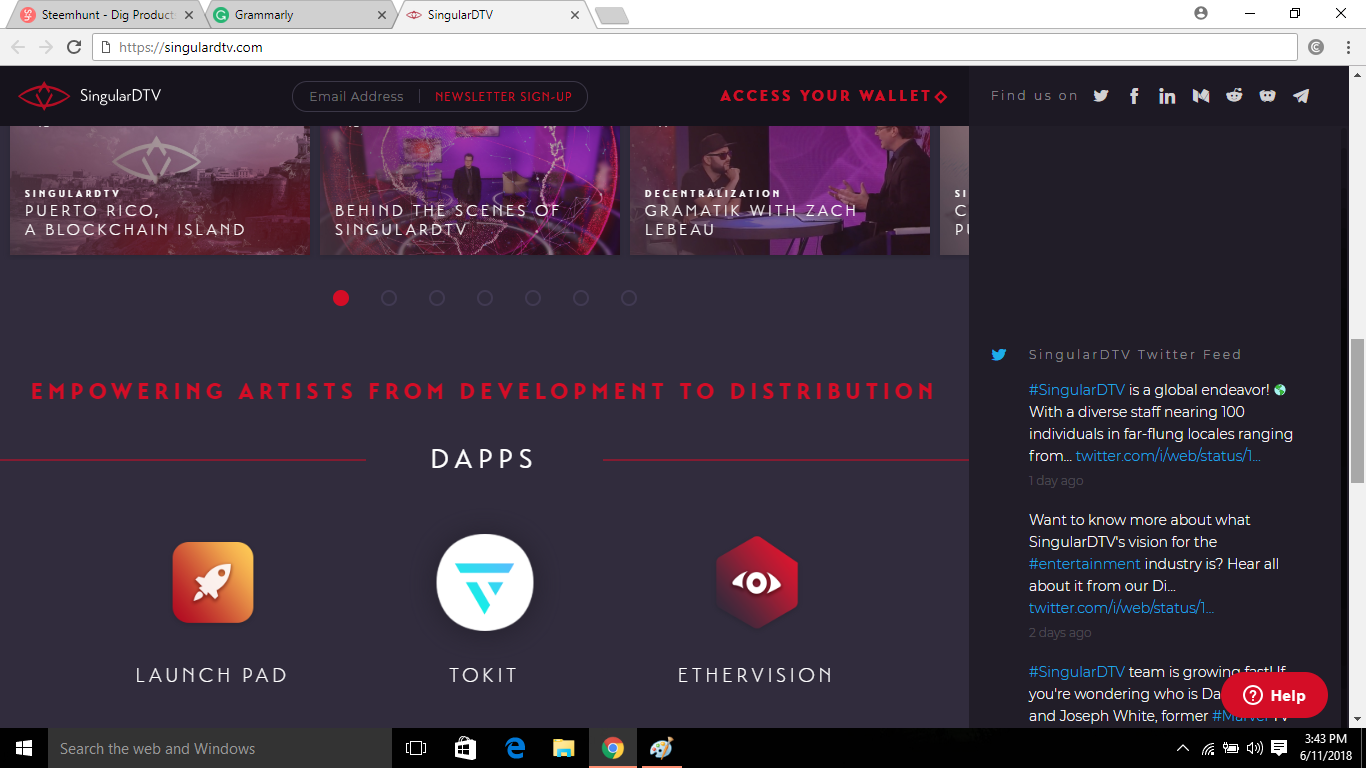Click Access Your Wallet link
This screenshot has height=768, width=1366.
coord(833,96)
